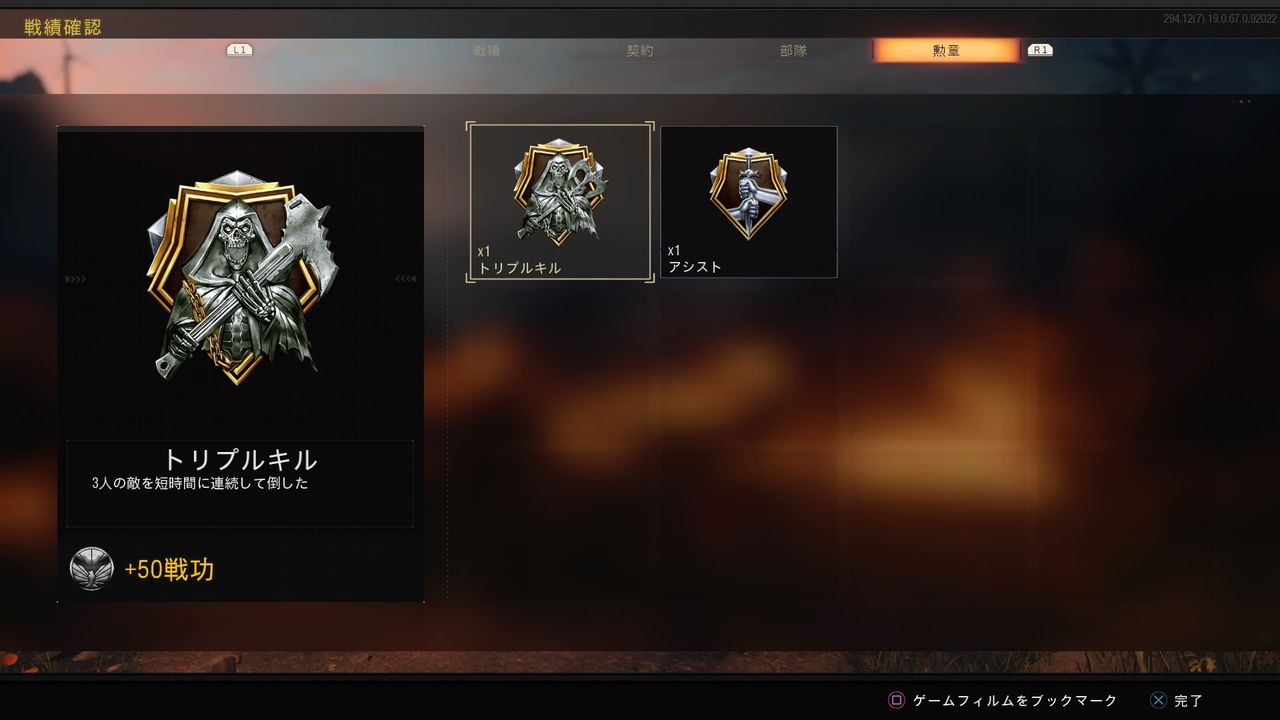The width and height of the screenshot is (1280, 720).
Task: Select the トリプルキル medal thumbnail
Action: [560, 203]
